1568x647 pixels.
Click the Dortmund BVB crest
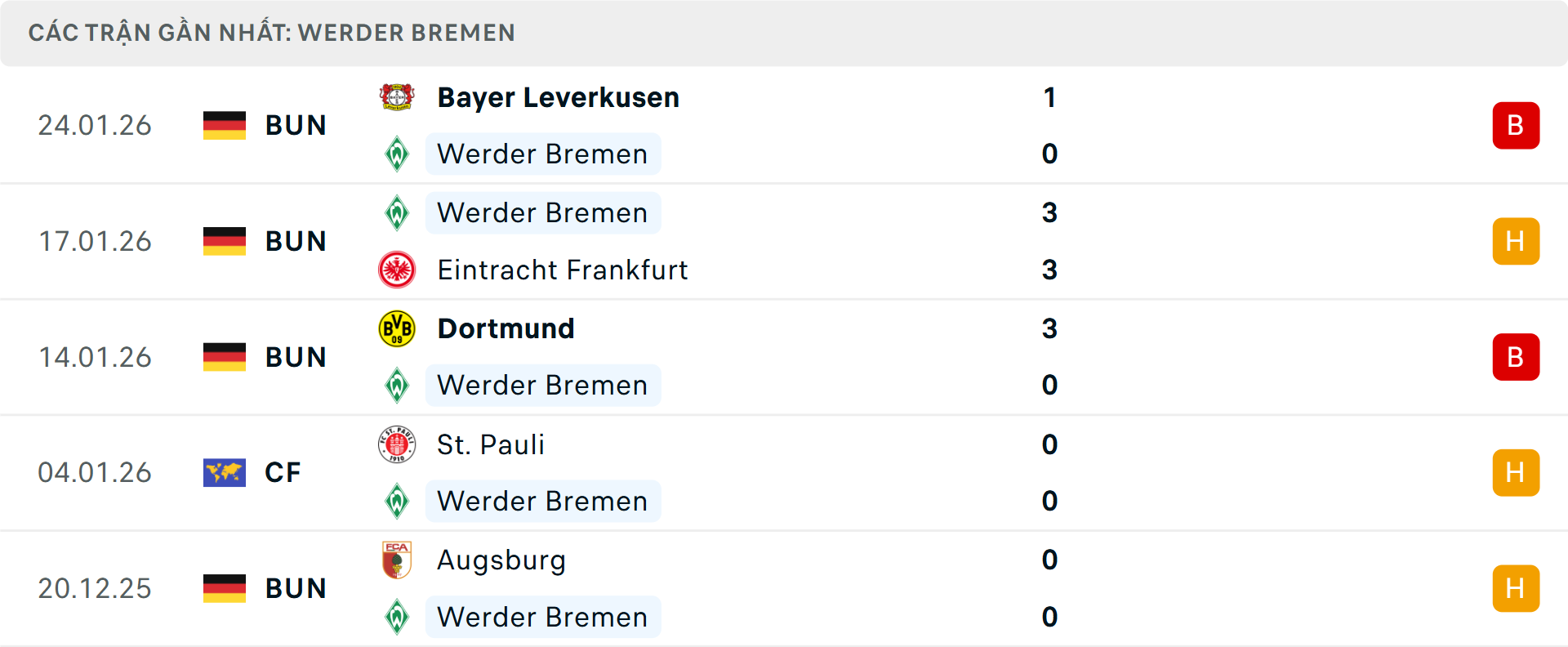397,328
